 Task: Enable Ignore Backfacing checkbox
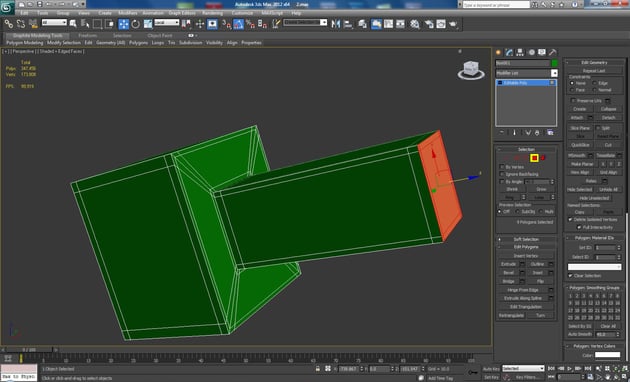(x=502, y=174)
